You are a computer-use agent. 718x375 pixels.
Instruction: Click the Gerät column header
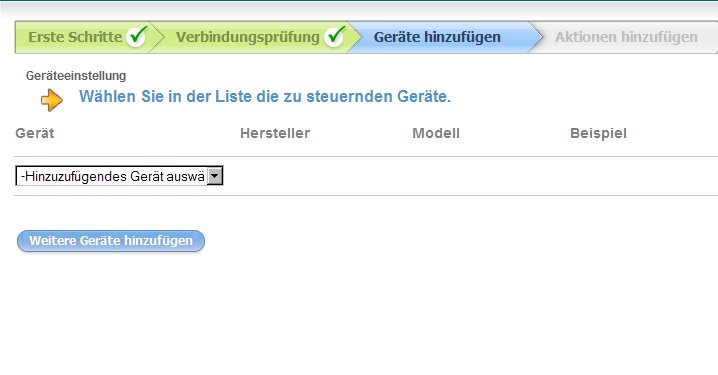35,133
